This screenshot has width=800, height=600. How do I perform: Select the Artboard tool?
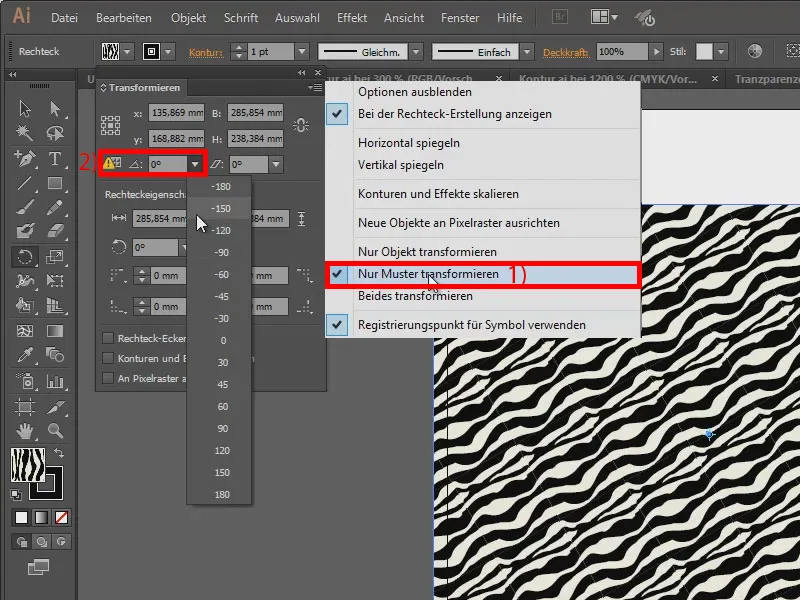tap(24, 407)
